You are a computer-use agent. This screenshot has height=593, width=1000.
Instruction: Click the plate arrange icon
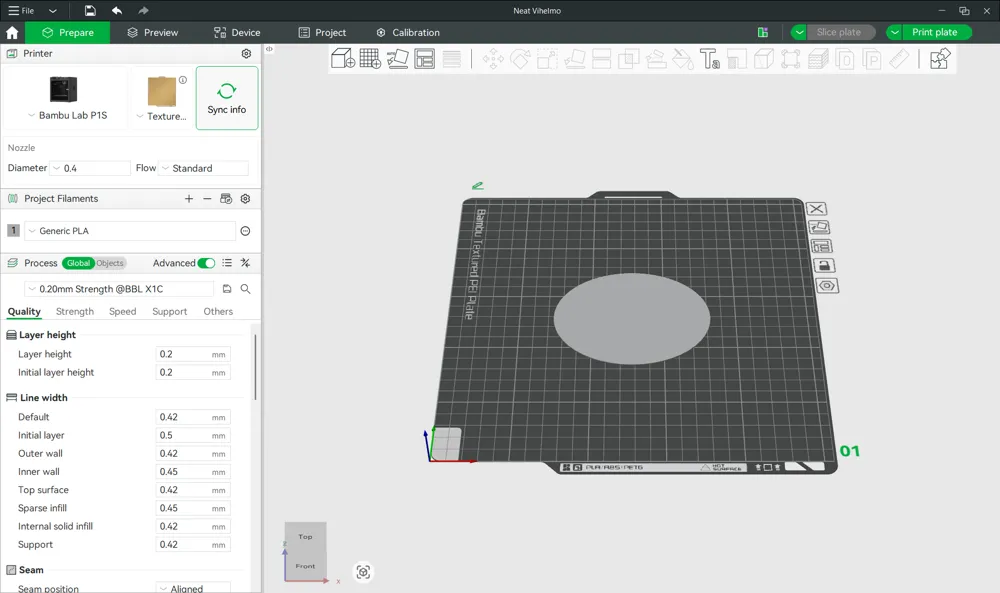821,246
